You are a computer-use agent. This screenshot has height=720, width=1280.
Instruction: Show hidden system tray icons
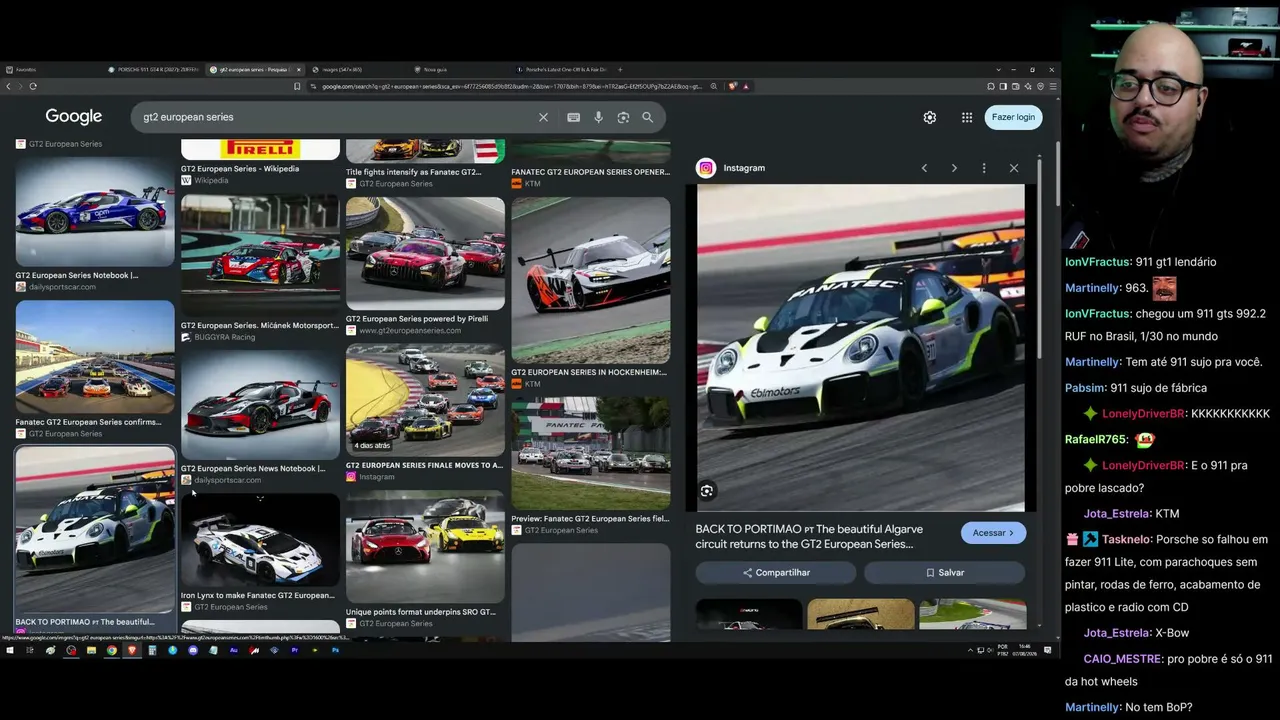tap(970, 650)
